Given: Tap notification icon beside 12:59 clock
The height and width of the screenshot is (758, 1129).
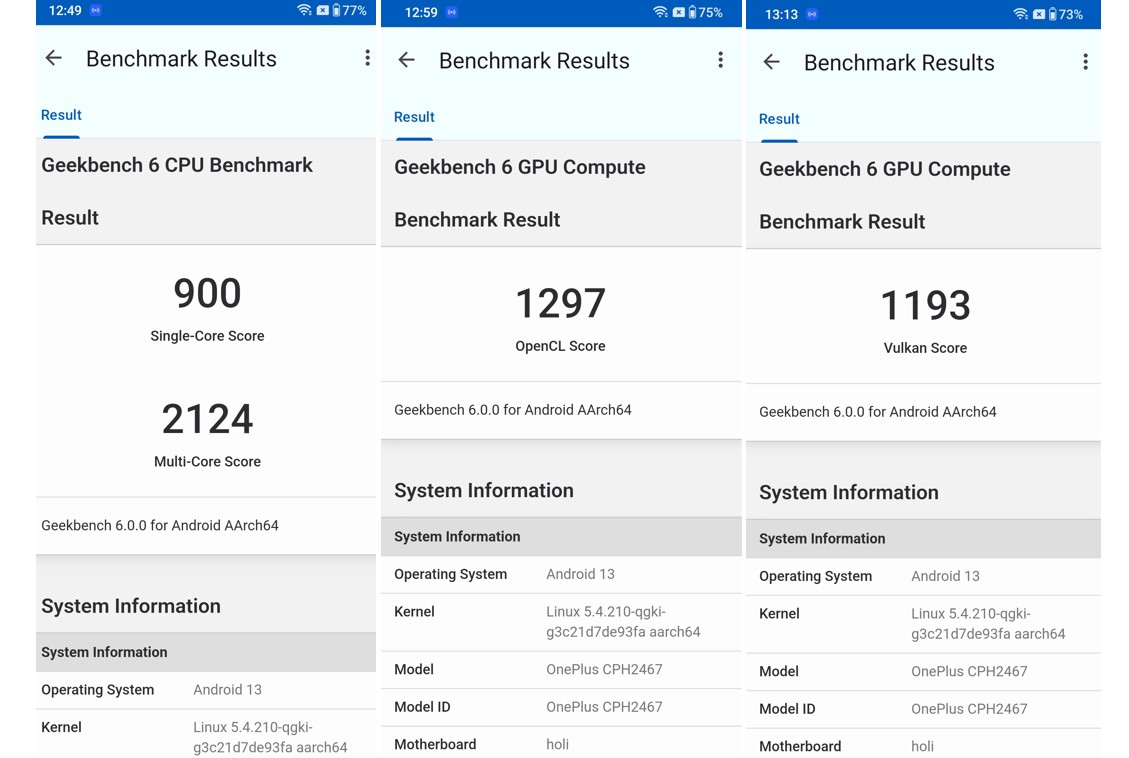Looking at the screenshot, I should point(451,12).
